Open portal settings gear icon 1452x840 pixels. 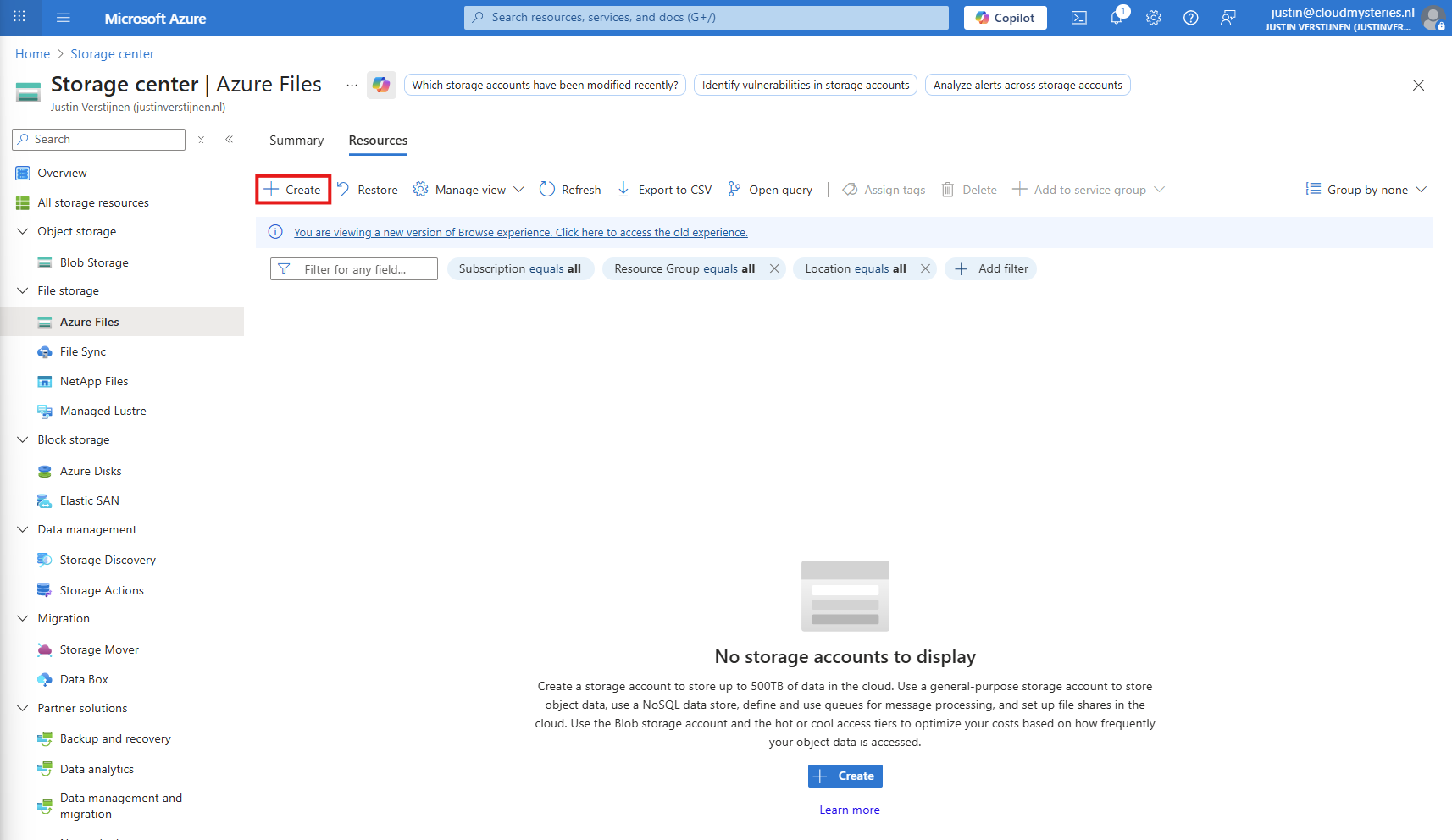tap(1153, 18)
